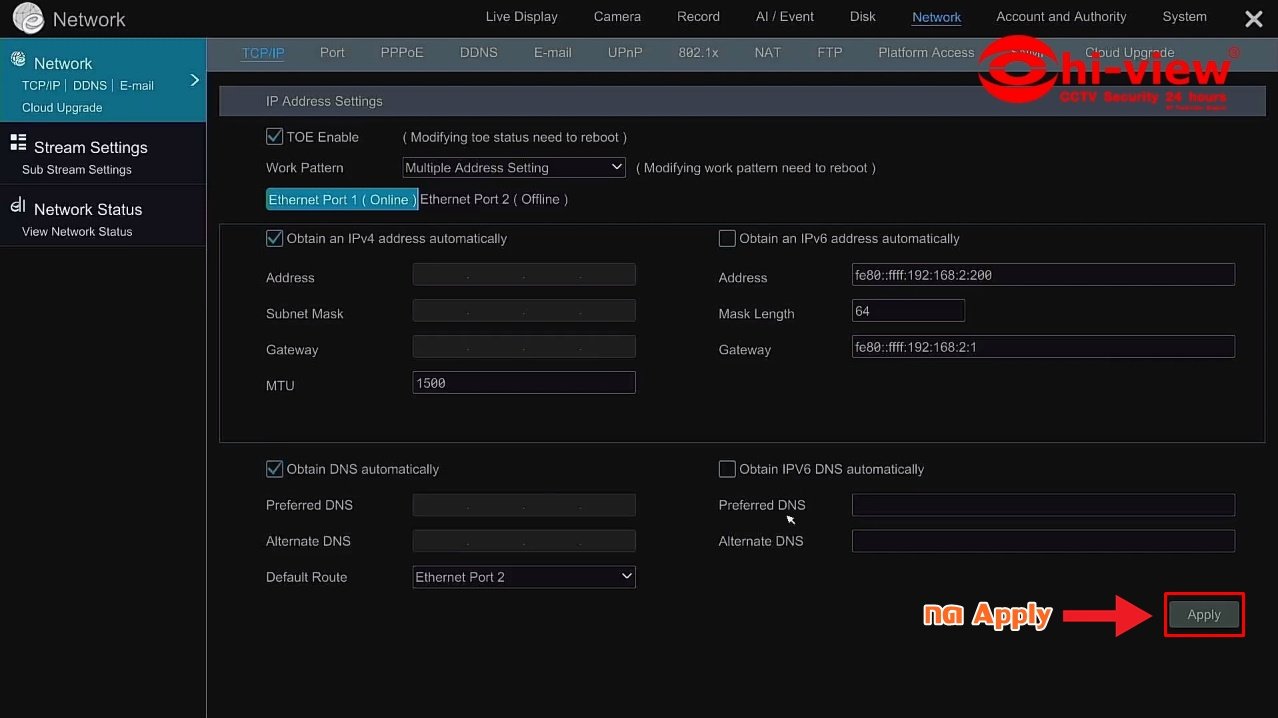
Task: Close the Network settings window
Action: point(1253,19)
